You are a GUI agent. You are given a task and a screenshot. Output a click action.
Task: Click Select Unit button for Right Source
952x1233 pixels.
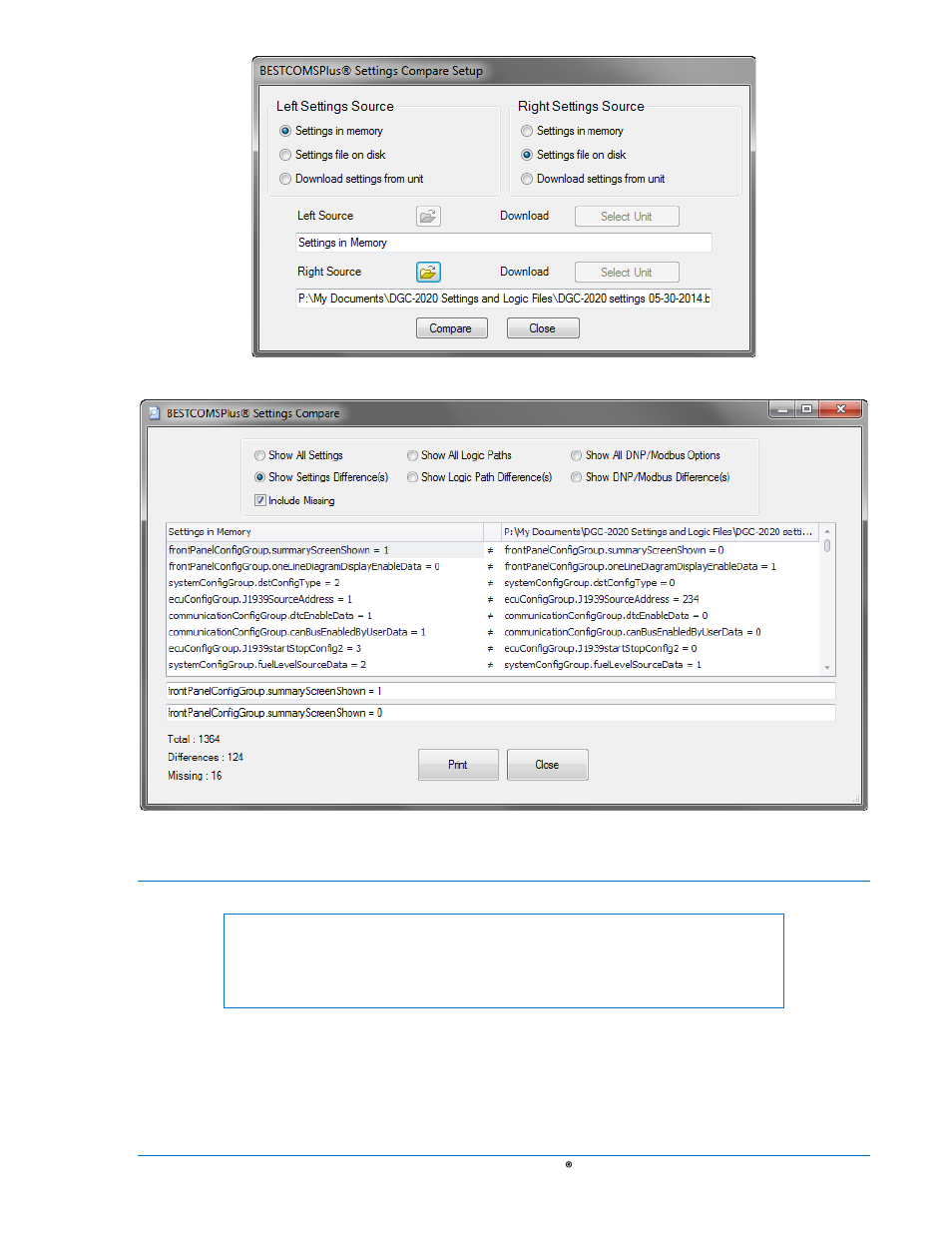coord(627,273)
